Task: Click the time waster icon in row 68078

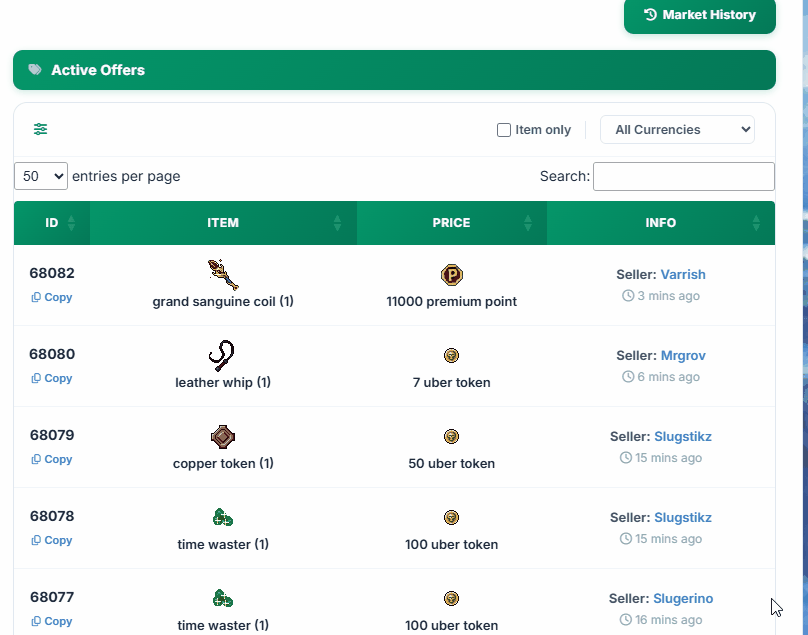Action: [223, 517]
